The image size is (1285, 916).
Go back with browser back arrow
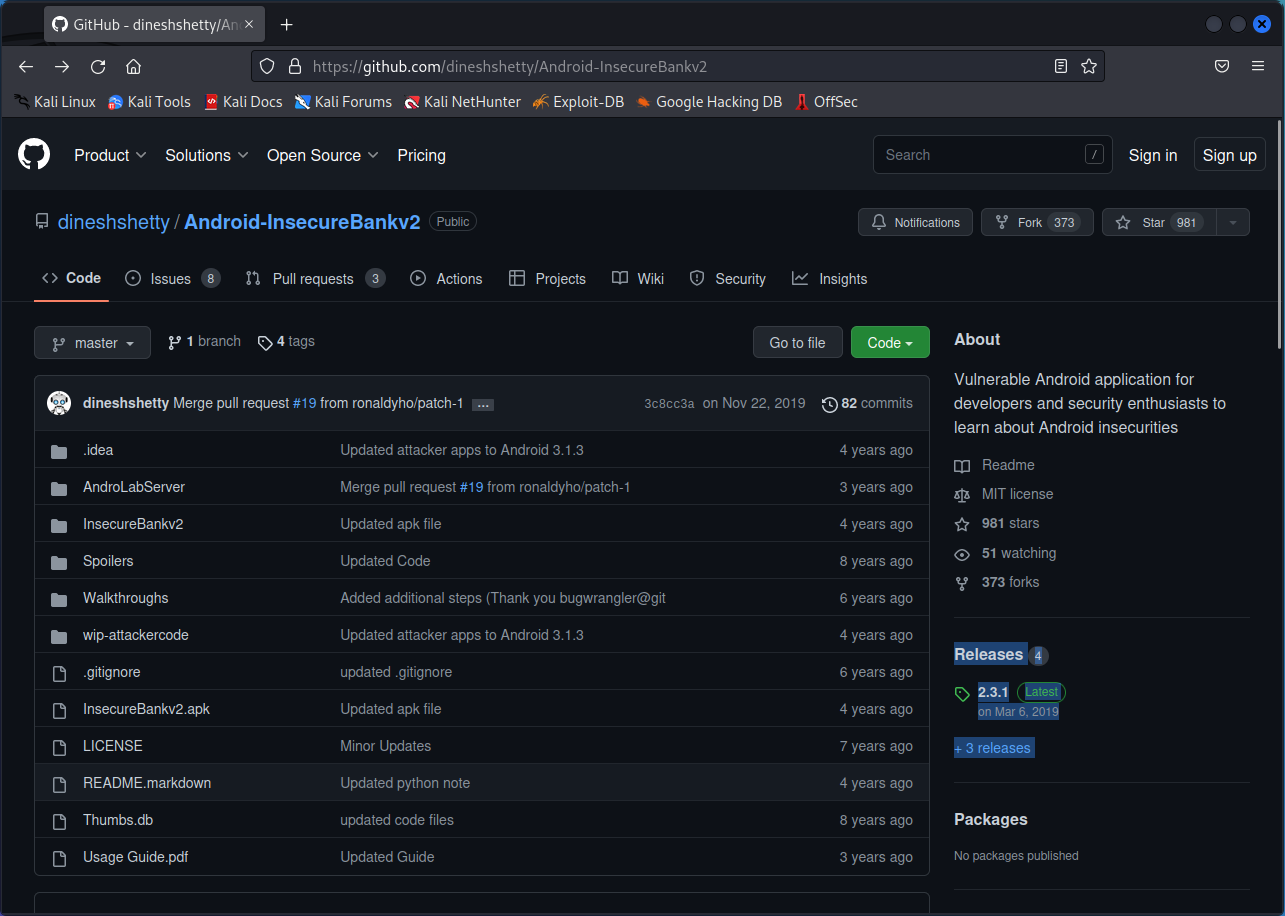[x=26, y=66]
